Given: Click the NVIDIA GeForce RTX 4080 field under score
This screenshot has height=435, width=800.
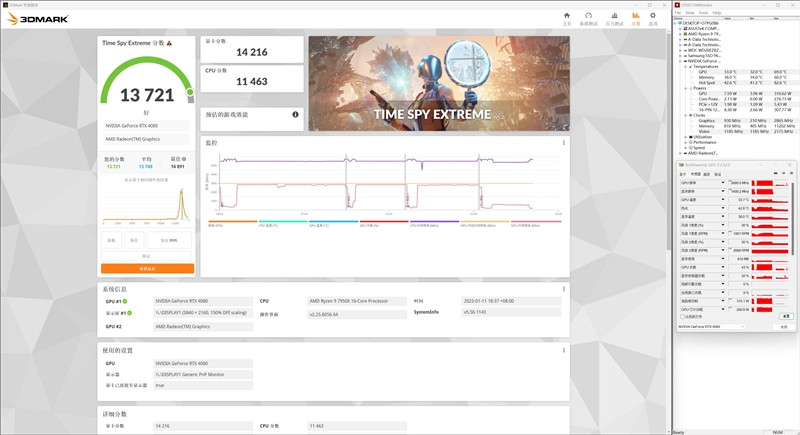Looking at the screenshot, I should pos(146,125).
